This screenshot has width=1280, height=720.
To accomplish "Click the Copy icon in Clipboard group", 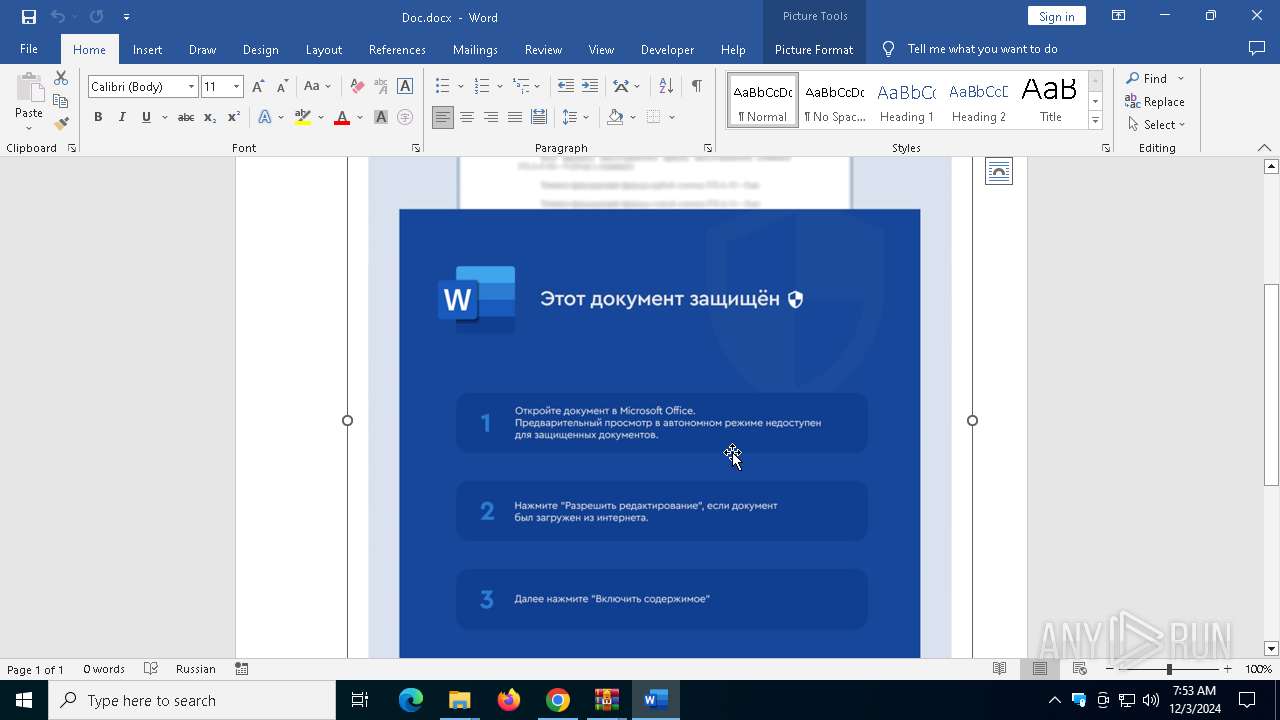I will pos(61,101).
